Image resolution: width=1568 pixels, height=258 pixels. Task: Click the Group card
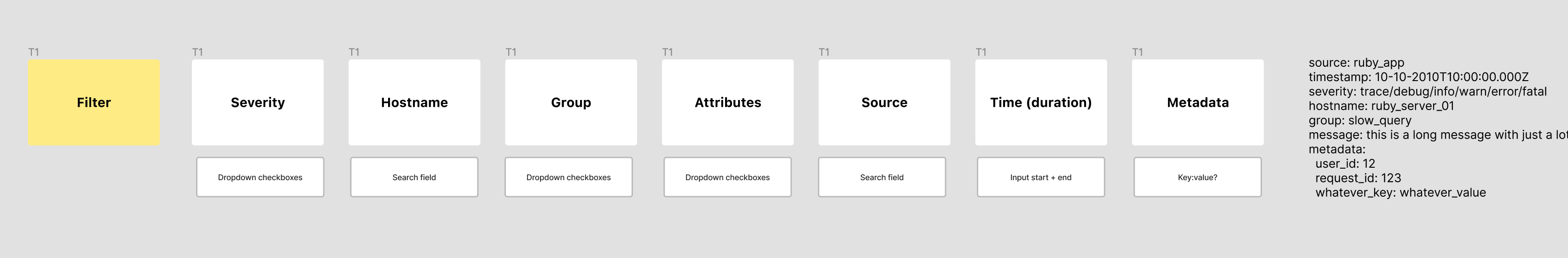[571, 102]
